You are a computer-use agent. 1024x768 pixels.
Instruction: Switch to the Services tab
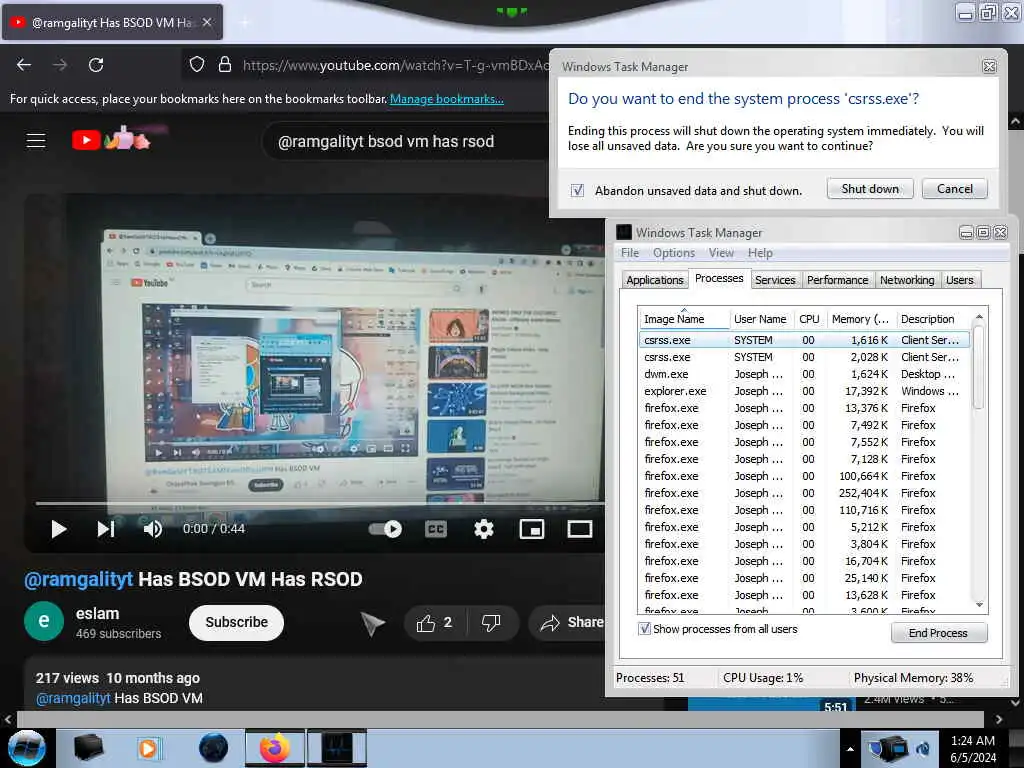775,280
